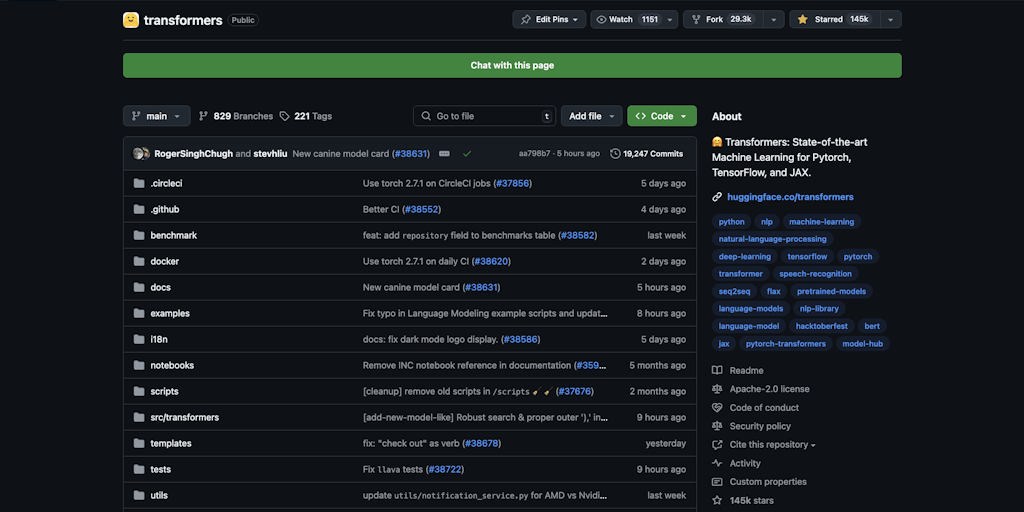1024x512 pixels.
Task: Click the utils folder icon
Action: [x=139, y=496]
